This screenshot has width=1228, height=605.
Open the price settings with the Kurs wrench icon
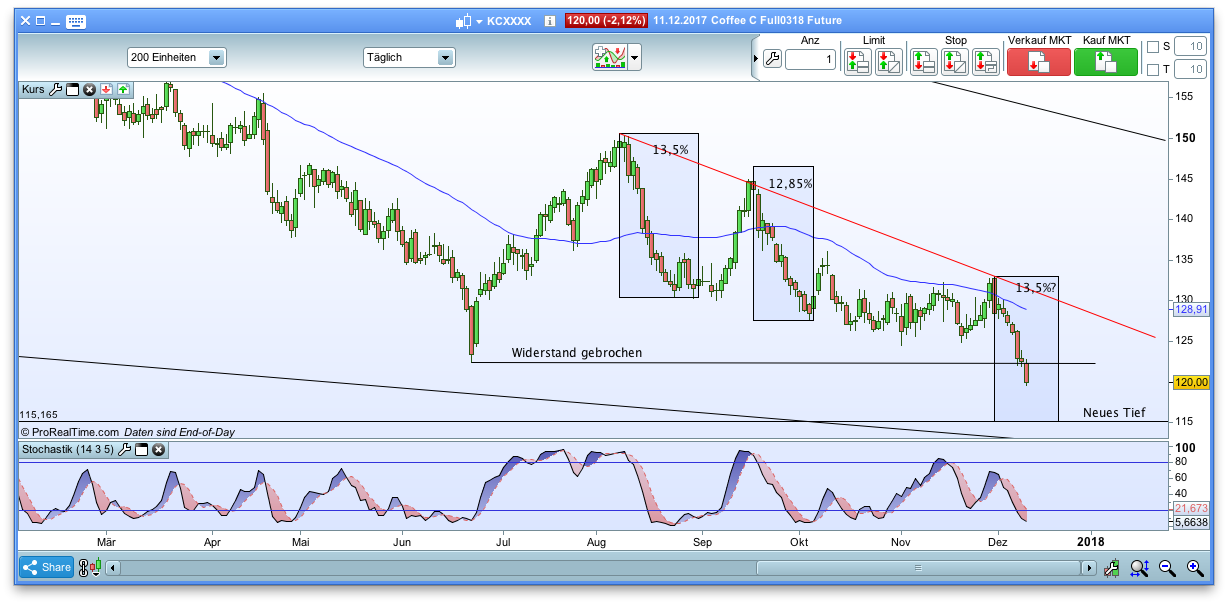pyautogui.click(x=56, y=89)
